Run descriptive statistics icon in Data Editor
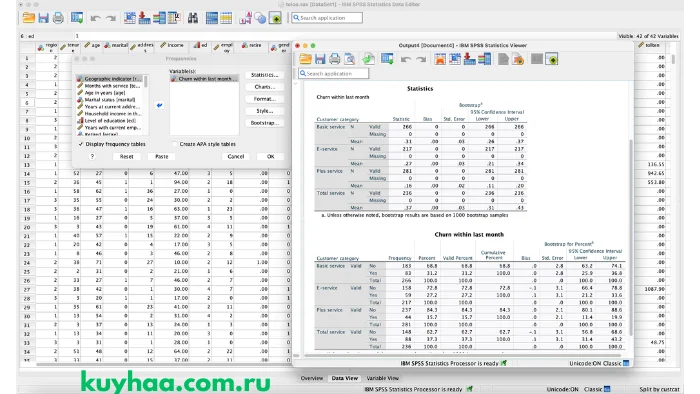 tap(174, 18)
